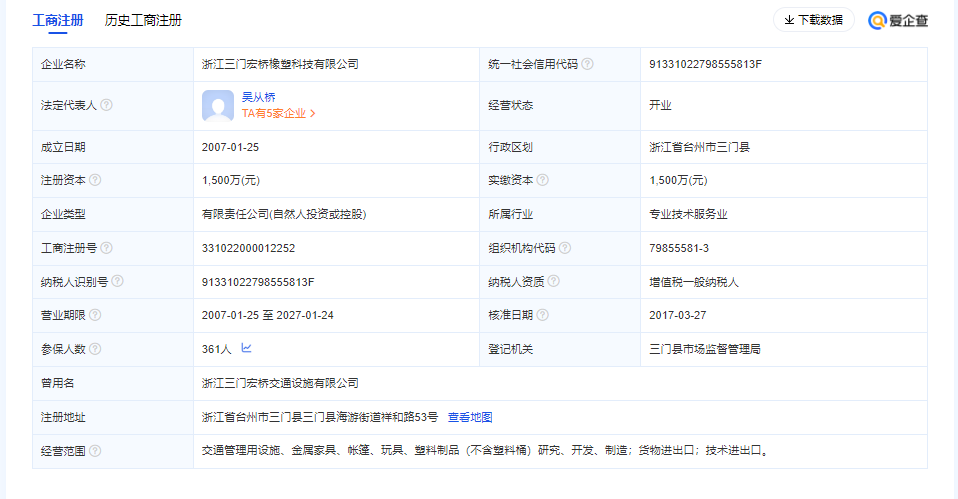Click help icon next to 法定代表人
Screen dimensions: 958x499
point(106,105)
